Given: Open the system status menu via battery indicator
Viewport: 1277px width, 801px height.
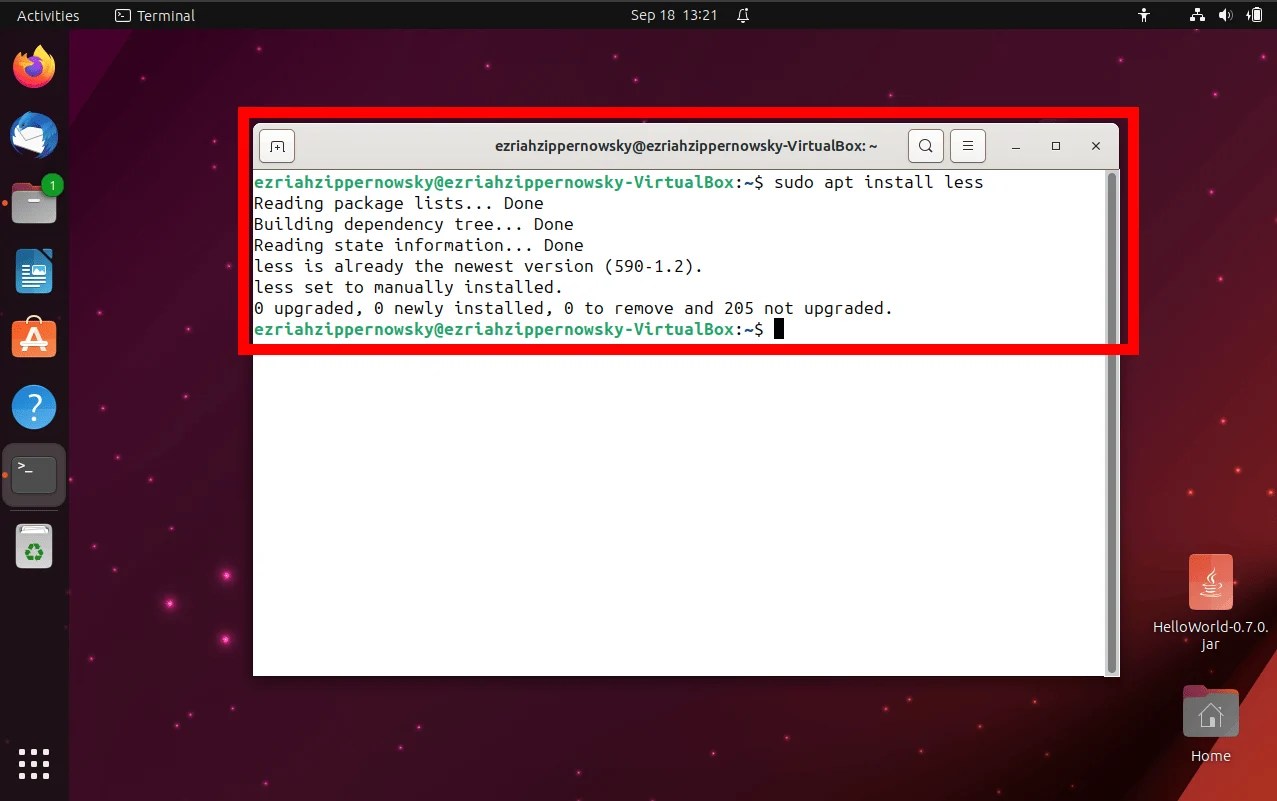Looking at the screenshot, I should coord(1253,15).
